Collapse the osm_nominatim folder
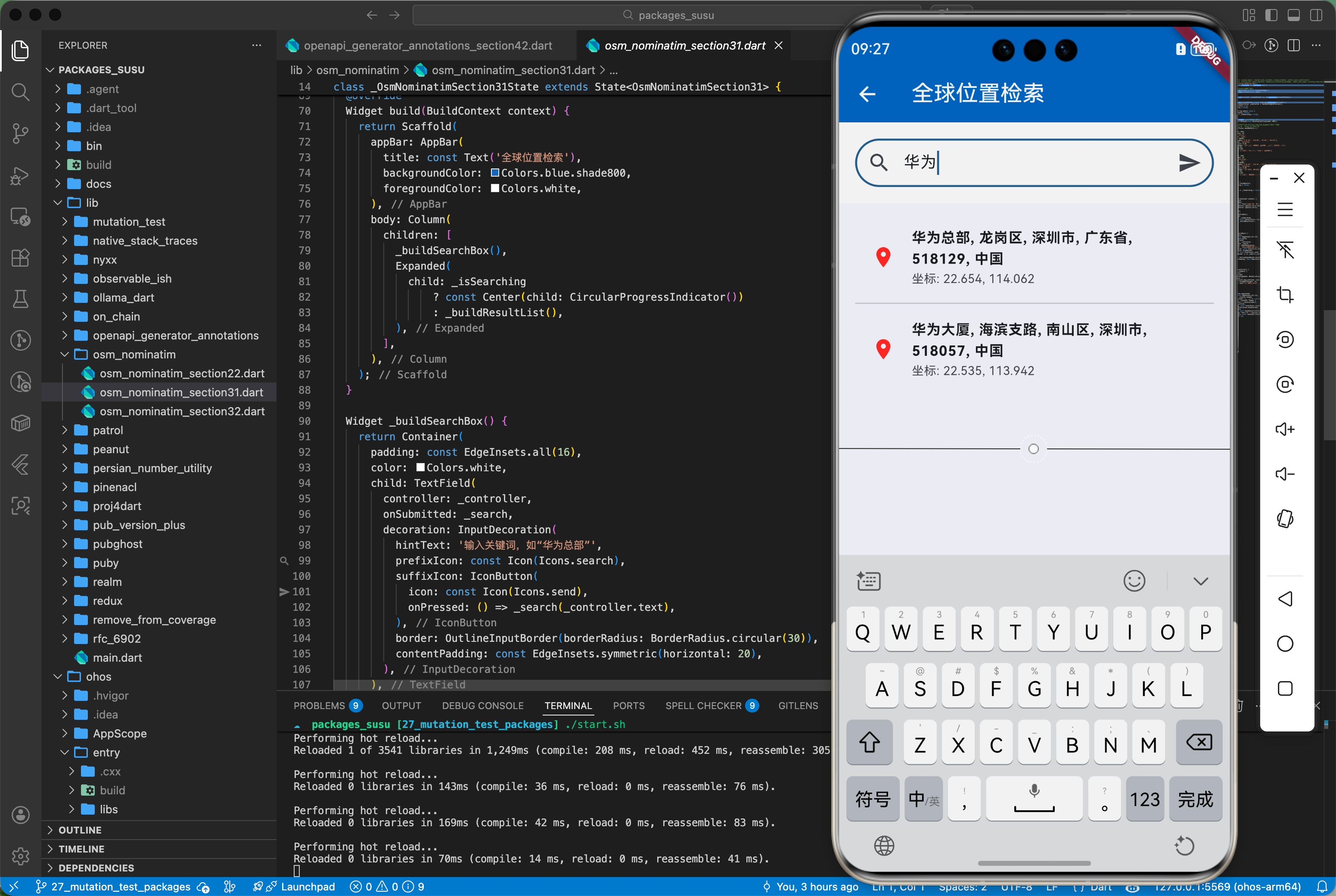The height and width of the screenshot is (896, 1336). 134,354
